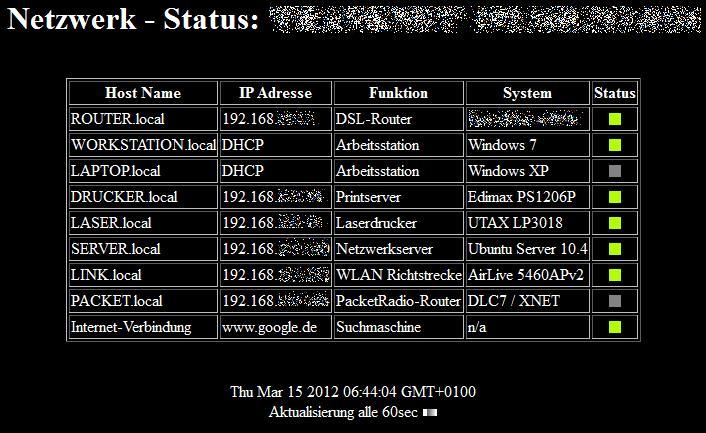Viewport: 706px width, 433px height.
Task: Click the green status square for WORKSTATION.local
Action: [615, 145]
